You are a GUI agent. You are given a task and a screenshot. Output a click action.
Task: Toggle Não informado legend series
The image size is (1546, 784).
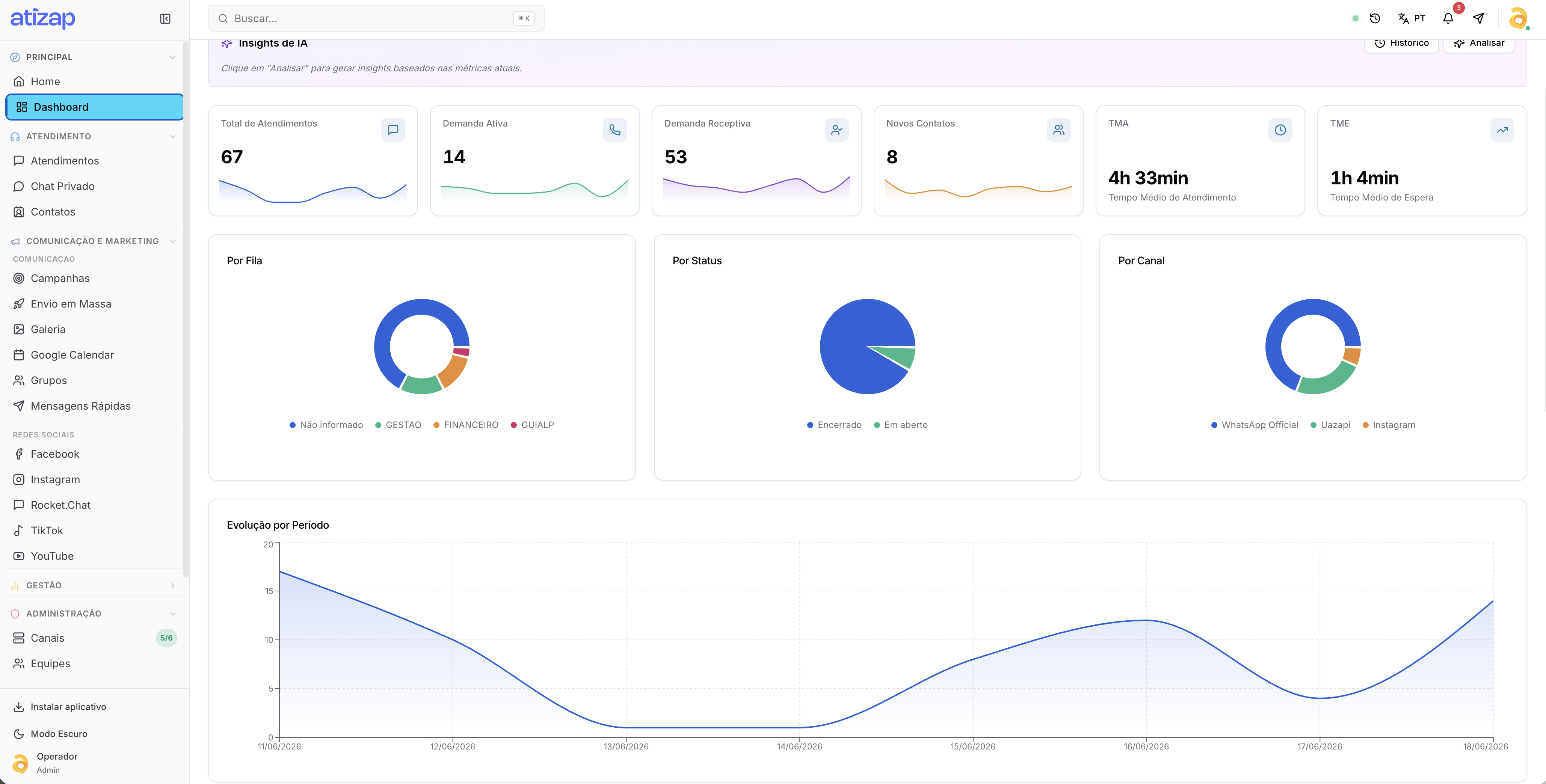pos(326,425)
